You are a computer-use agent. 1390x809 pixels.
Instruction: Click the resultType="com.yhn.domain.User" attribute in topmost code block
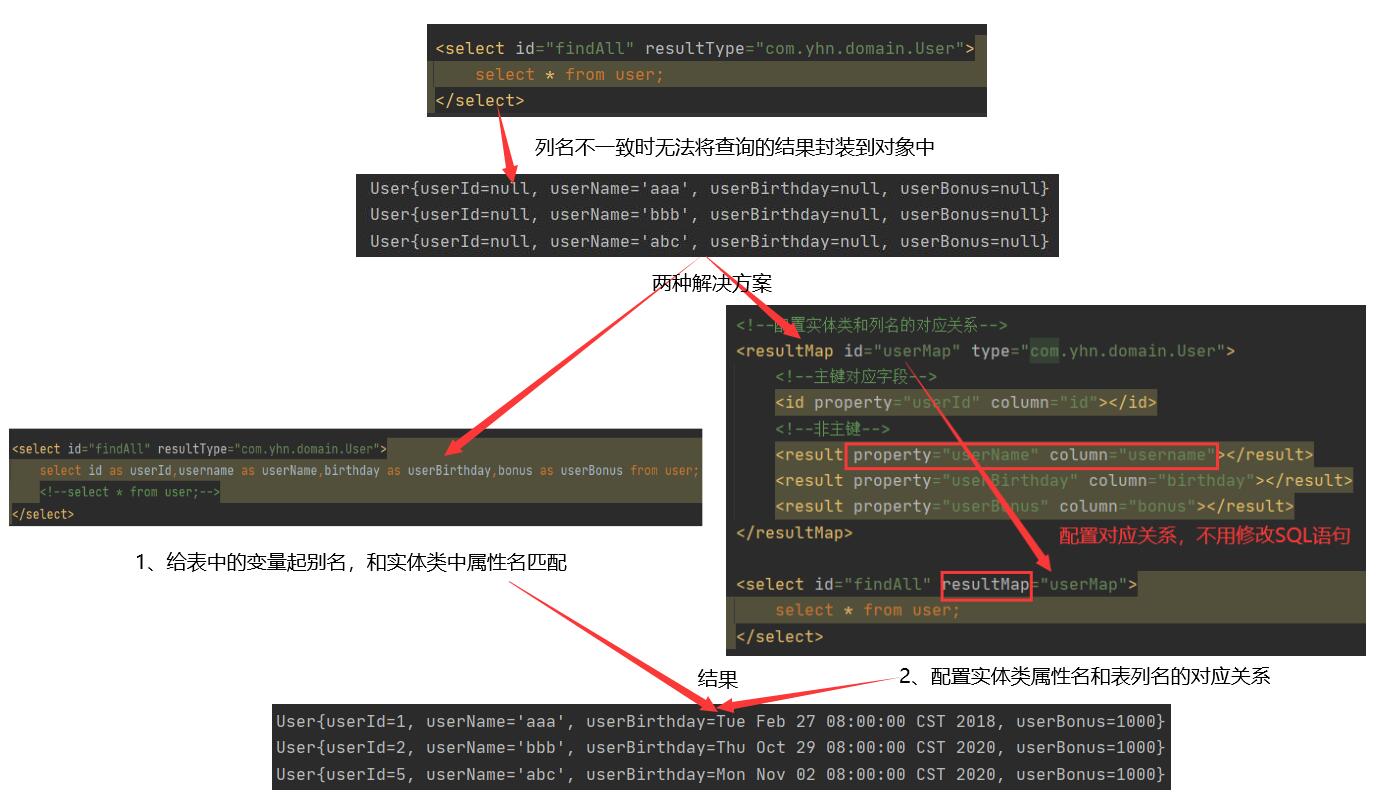click(804, 48)
